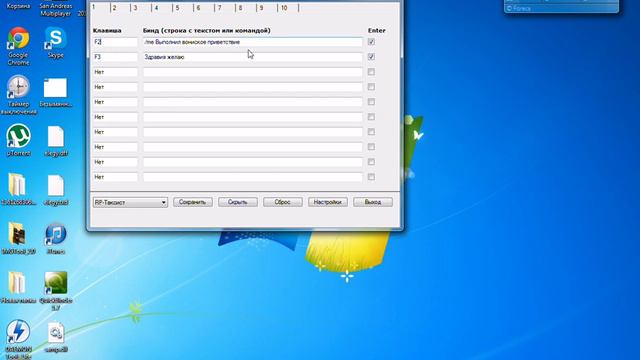The image size is (640, 360).
Task: Uncheck Enter checkbox in the F3 row
Action: 371,57
